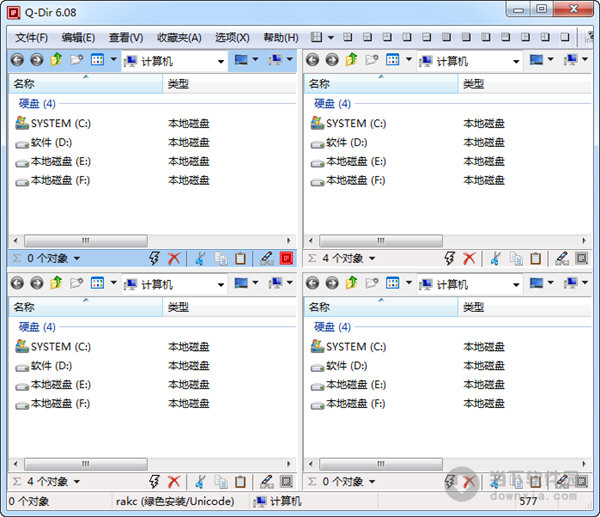Open the bottom-right pane 计算机 address combo

469,284
